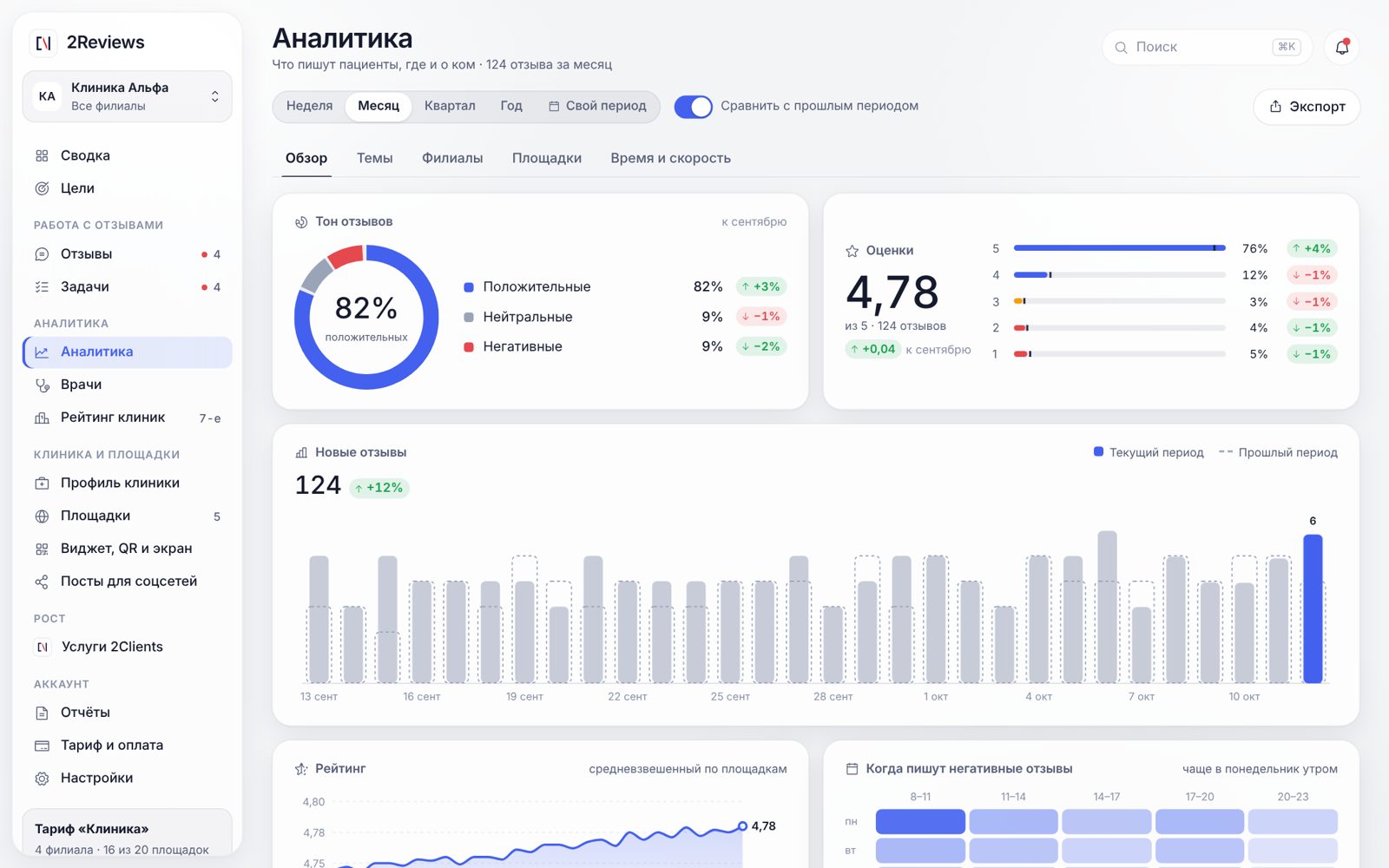1389x868 pixels.
Task: Click the 2Reviews logo icon
Action: 43,43
